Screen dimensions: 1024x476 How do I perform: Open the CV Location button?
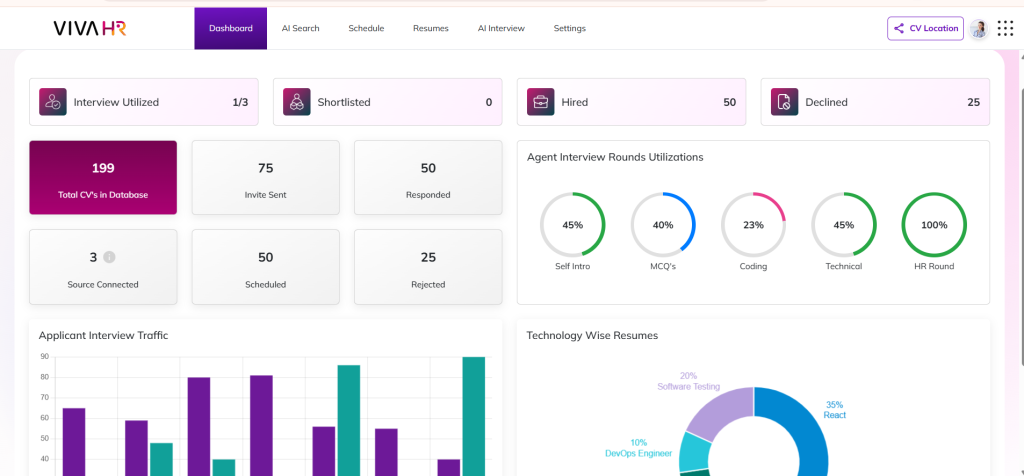tap(925, 28)
